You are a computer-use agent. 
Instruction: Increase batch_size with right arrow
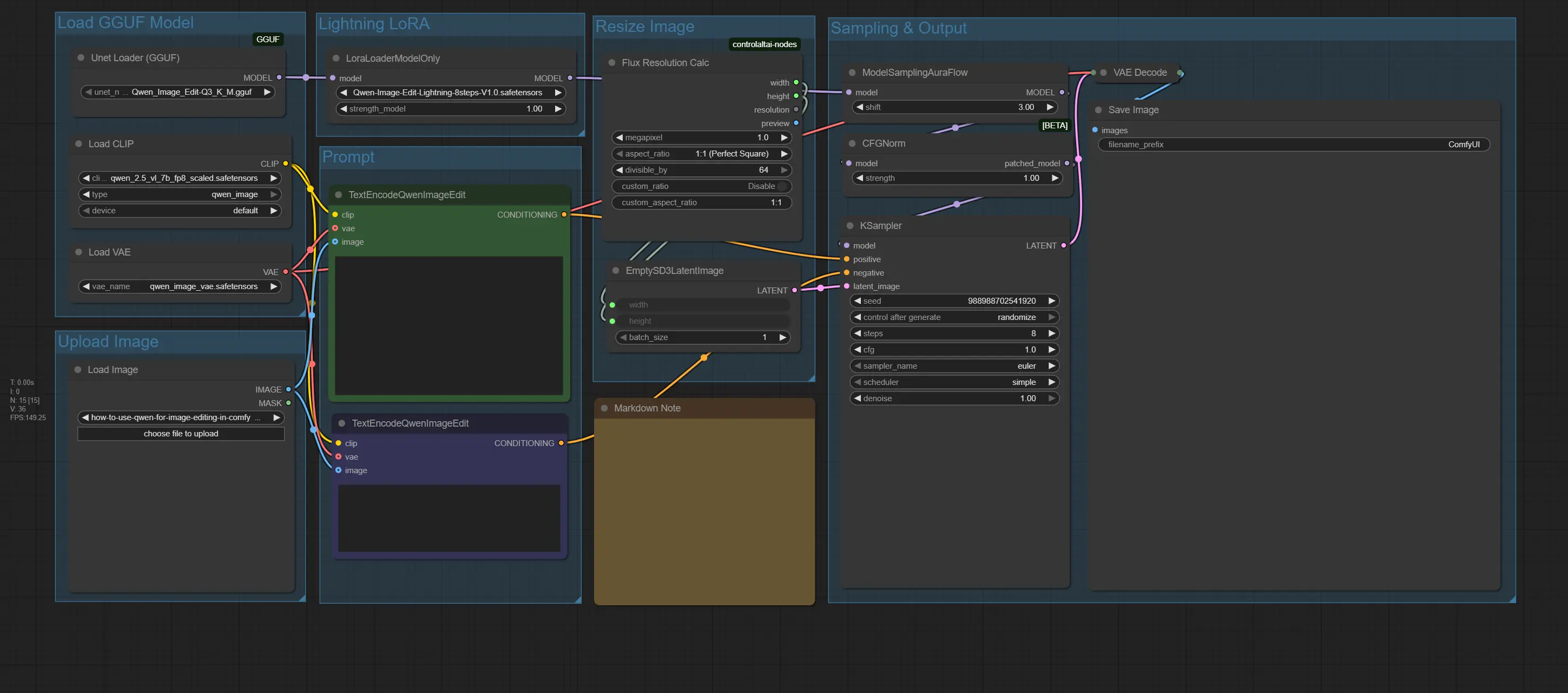(783, 337)
